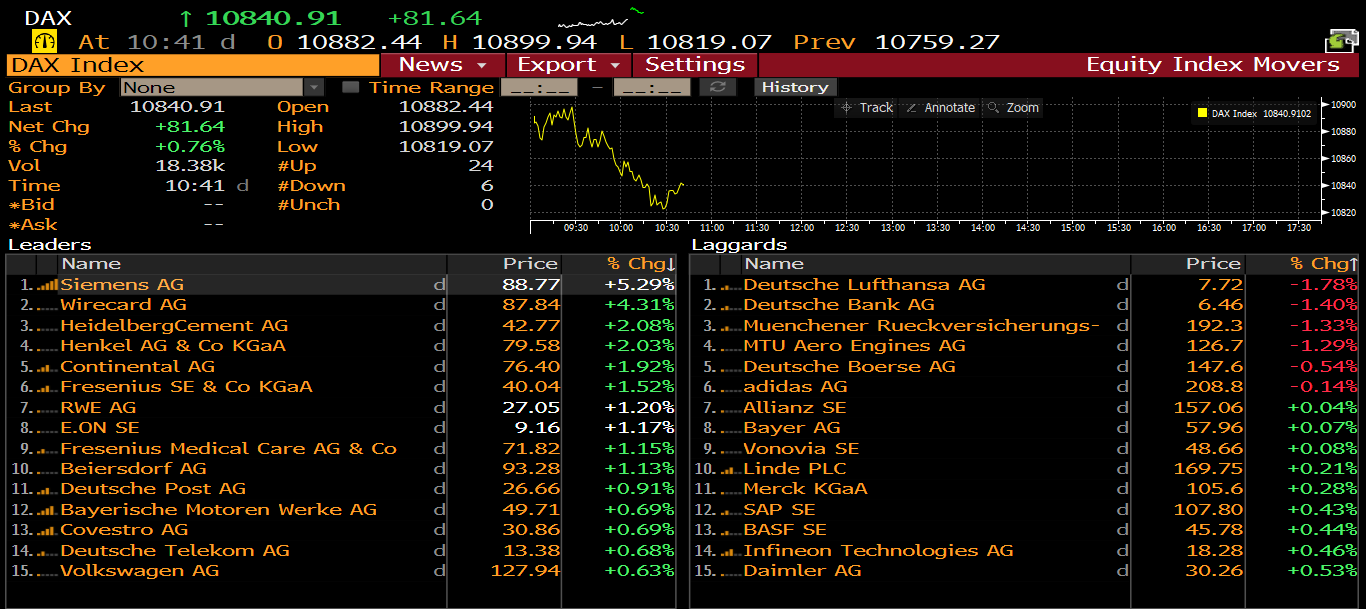The height and width of the screenshot is (609, 1366).
Task: Select RWE AG row
Action: [340, 408]
